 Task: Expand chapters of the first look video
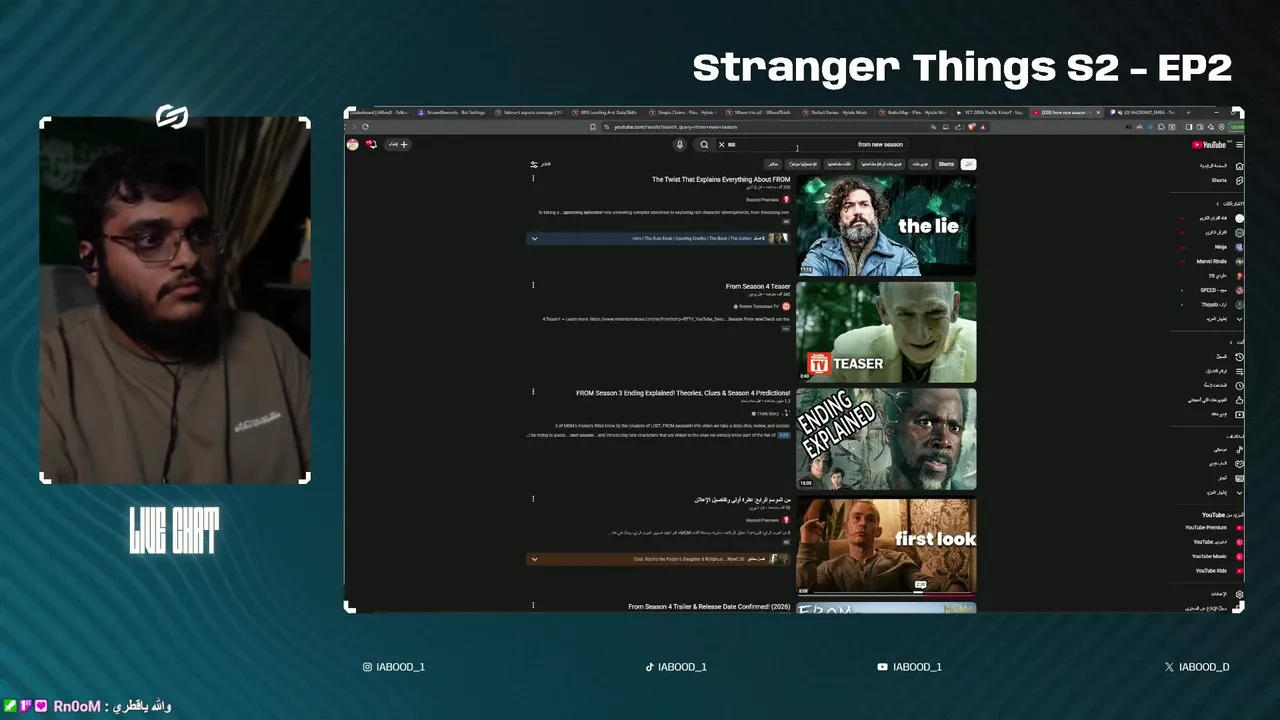click(x=534, y=559)
